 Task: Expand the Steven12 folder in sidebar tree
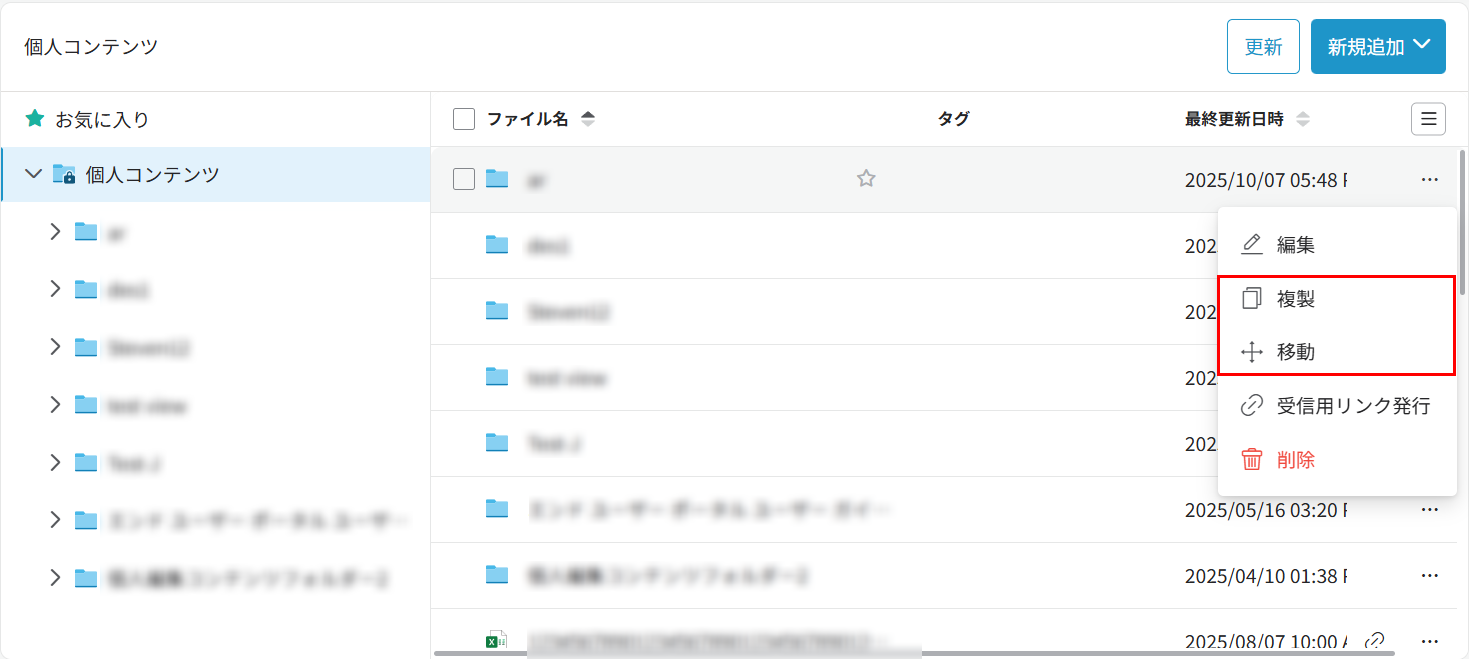click(55, 347)
